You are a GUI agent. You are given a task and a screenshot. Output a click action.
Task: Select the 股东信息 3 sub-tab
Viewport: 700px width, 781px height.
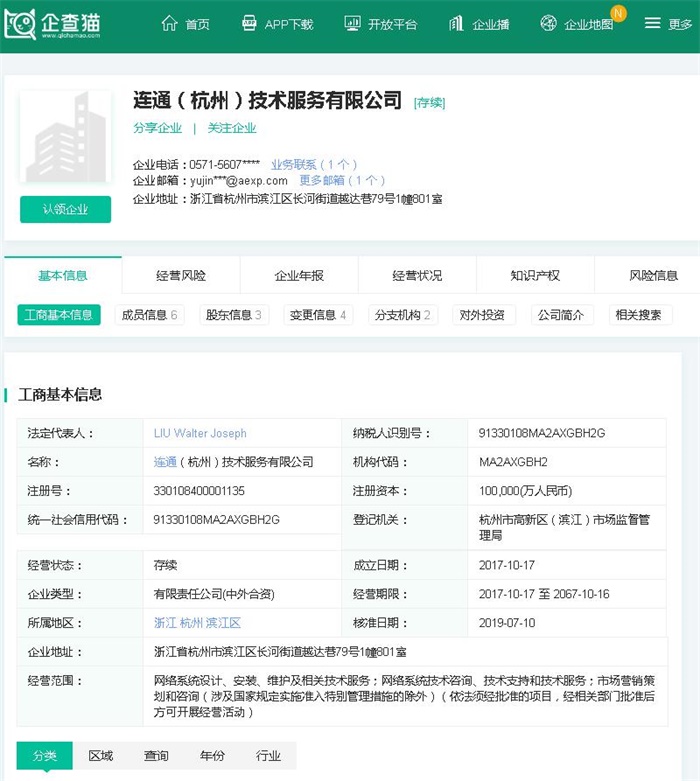[234, 315]
